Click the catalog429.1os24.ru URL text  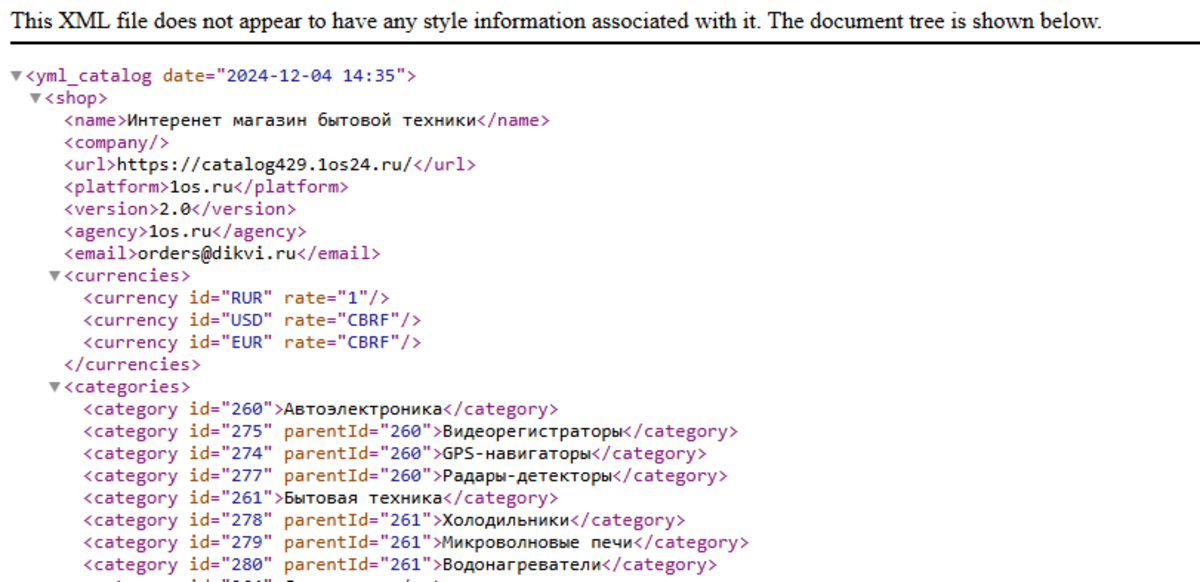pyautogui.click(x=264, y=165)
